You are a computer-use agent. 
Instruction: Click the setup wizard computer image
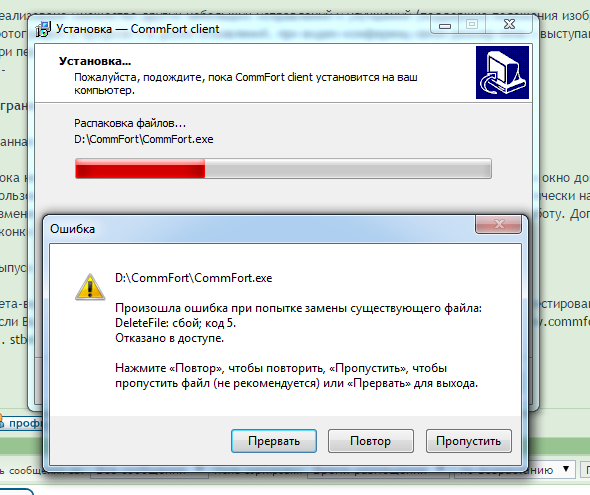[502, 73]
